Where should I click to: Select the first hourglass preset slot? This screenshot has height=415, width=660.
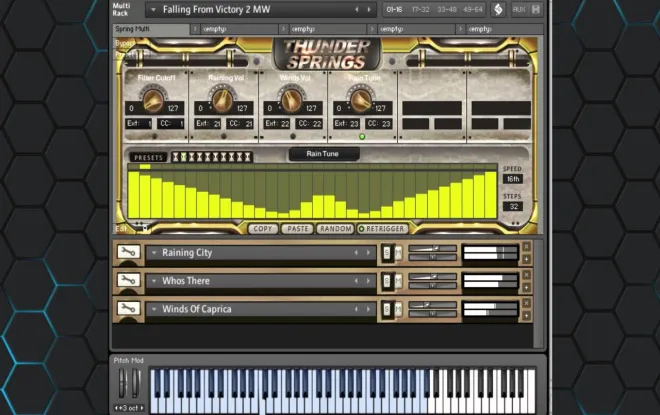[x=176, y=157]
